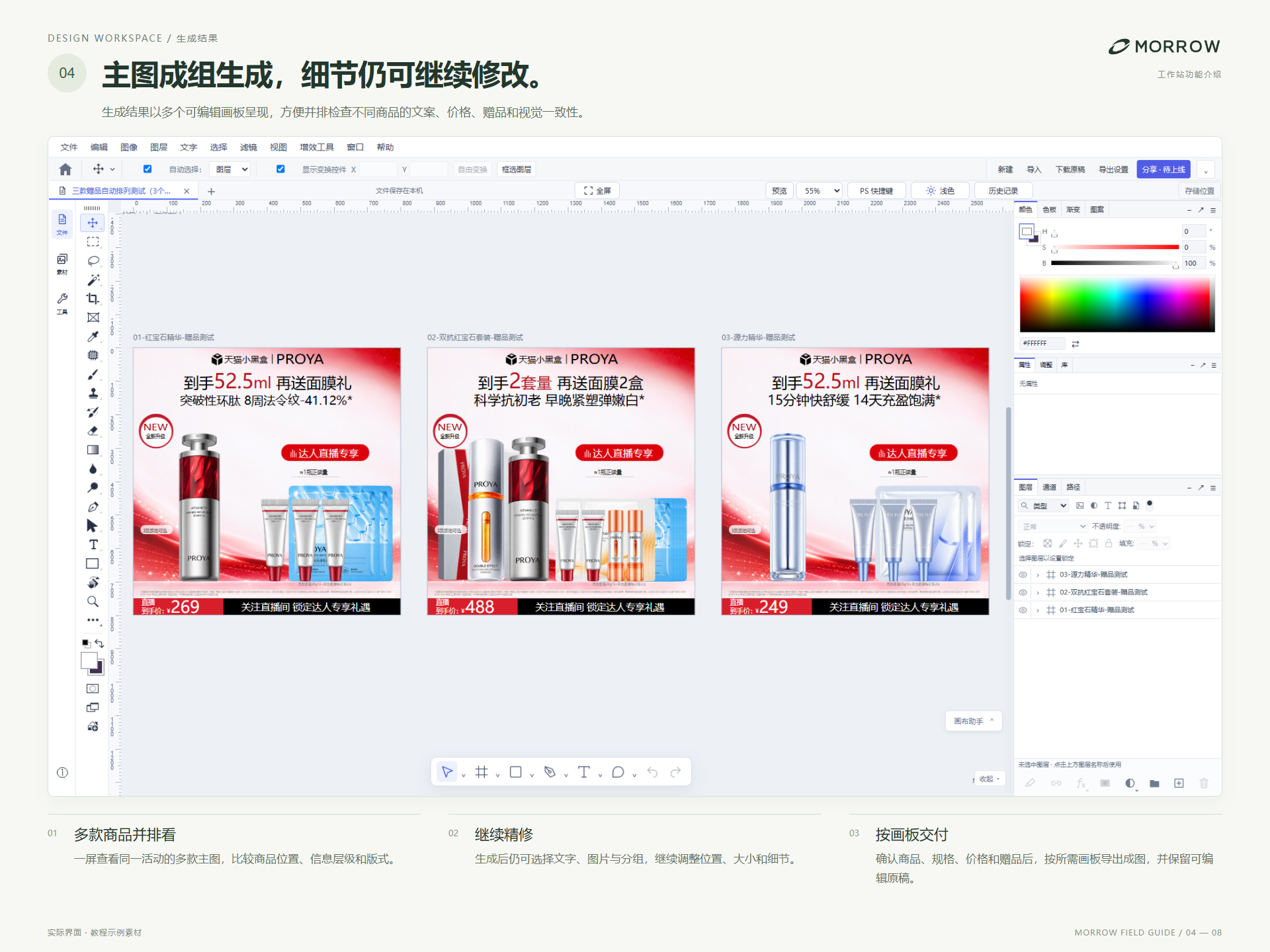Click the delete layer trash icon
This screenshot has height=952, width=1270.
tap(1204, 783)
